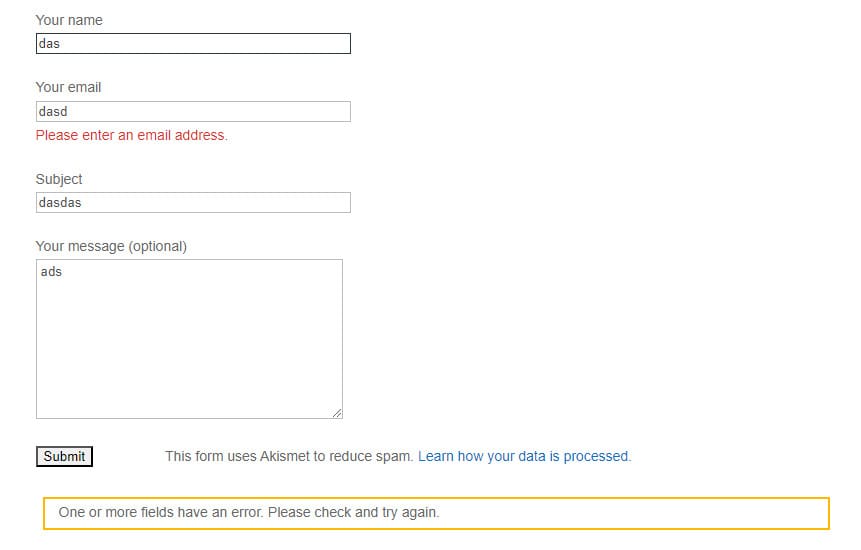861x550 pixels.
Task: Submit the contact form
Action: pyautogui.click(x=64, y=457)
